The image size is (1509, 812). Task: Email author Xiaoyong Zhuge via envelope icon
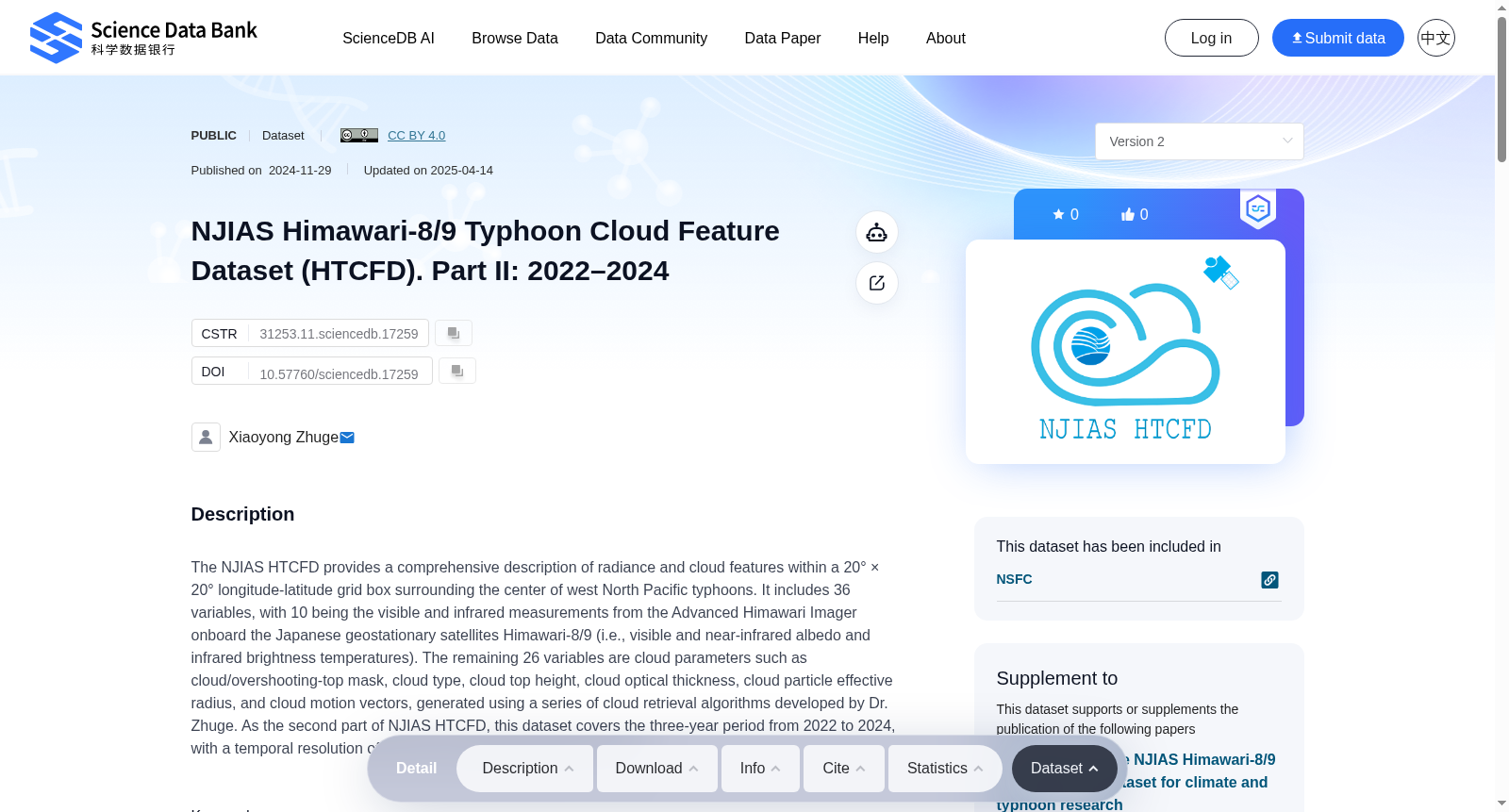tap(347, 438)
